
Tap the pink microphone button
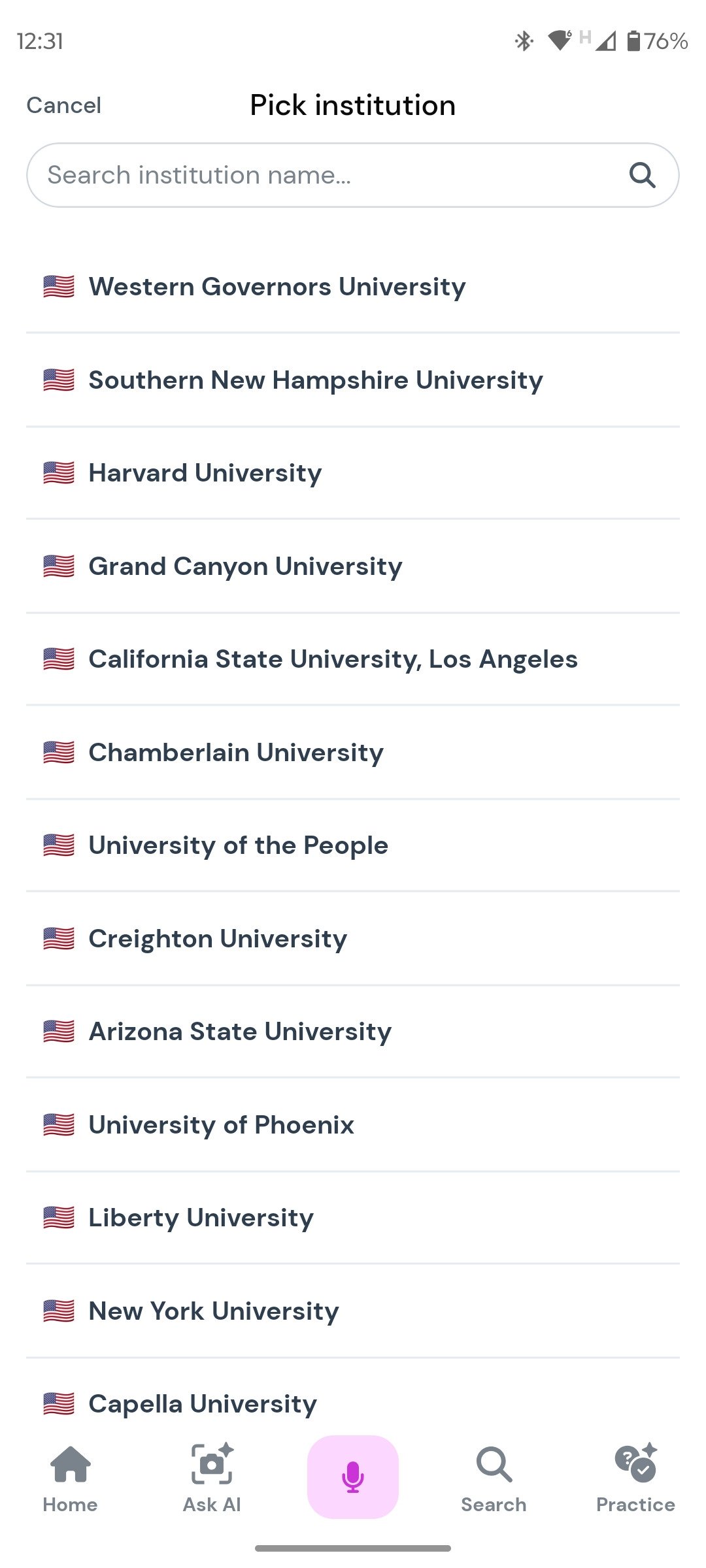(x=353, y=1477)
